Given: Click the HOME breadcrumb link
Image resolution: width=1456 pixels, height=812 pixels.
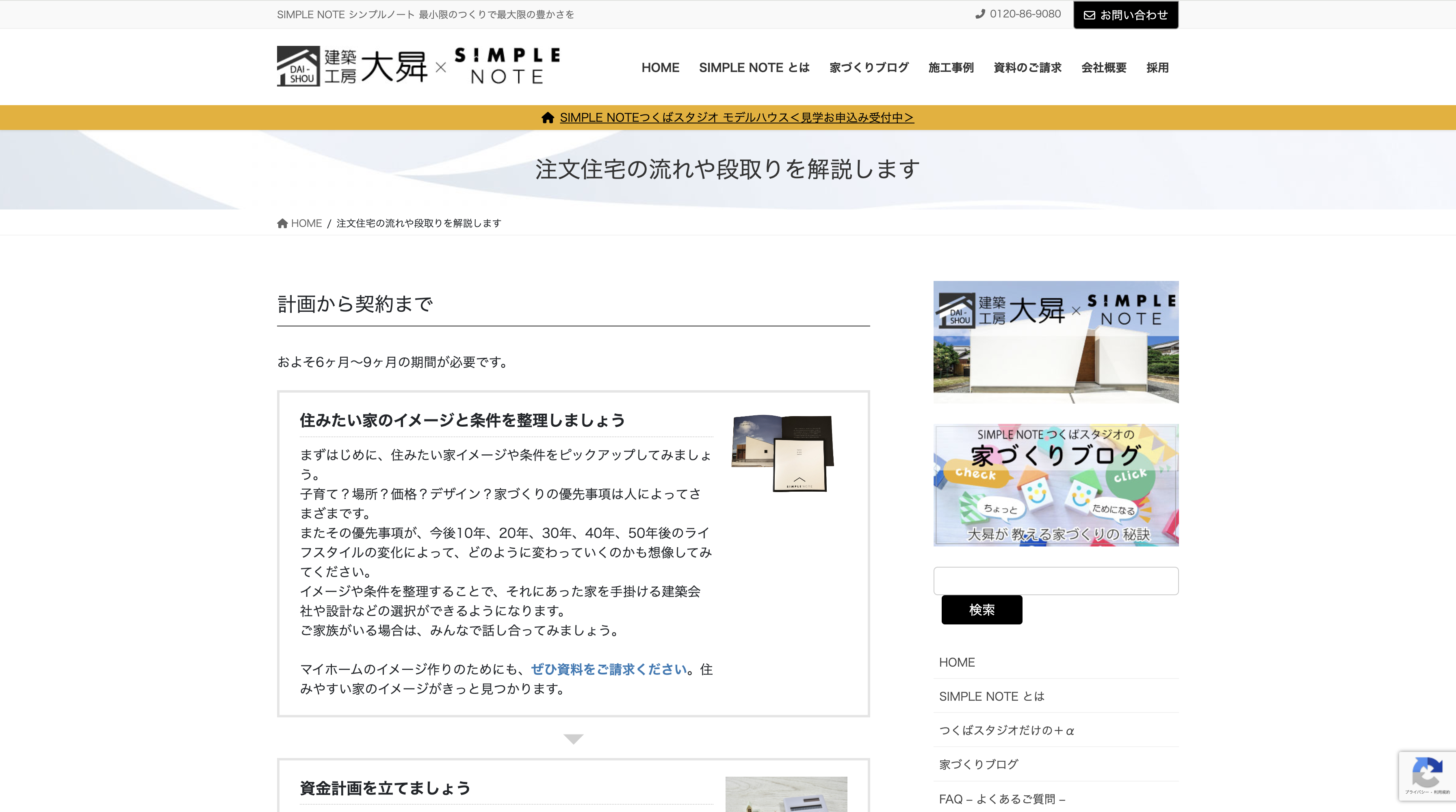Looking at the screenshot, I should [306, 223].
